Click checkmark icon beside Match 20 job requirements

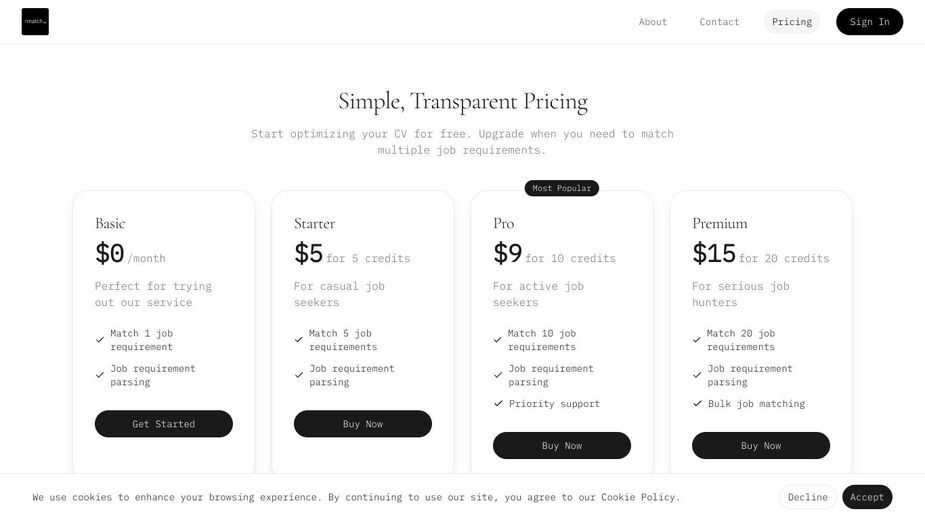(697, 340)
